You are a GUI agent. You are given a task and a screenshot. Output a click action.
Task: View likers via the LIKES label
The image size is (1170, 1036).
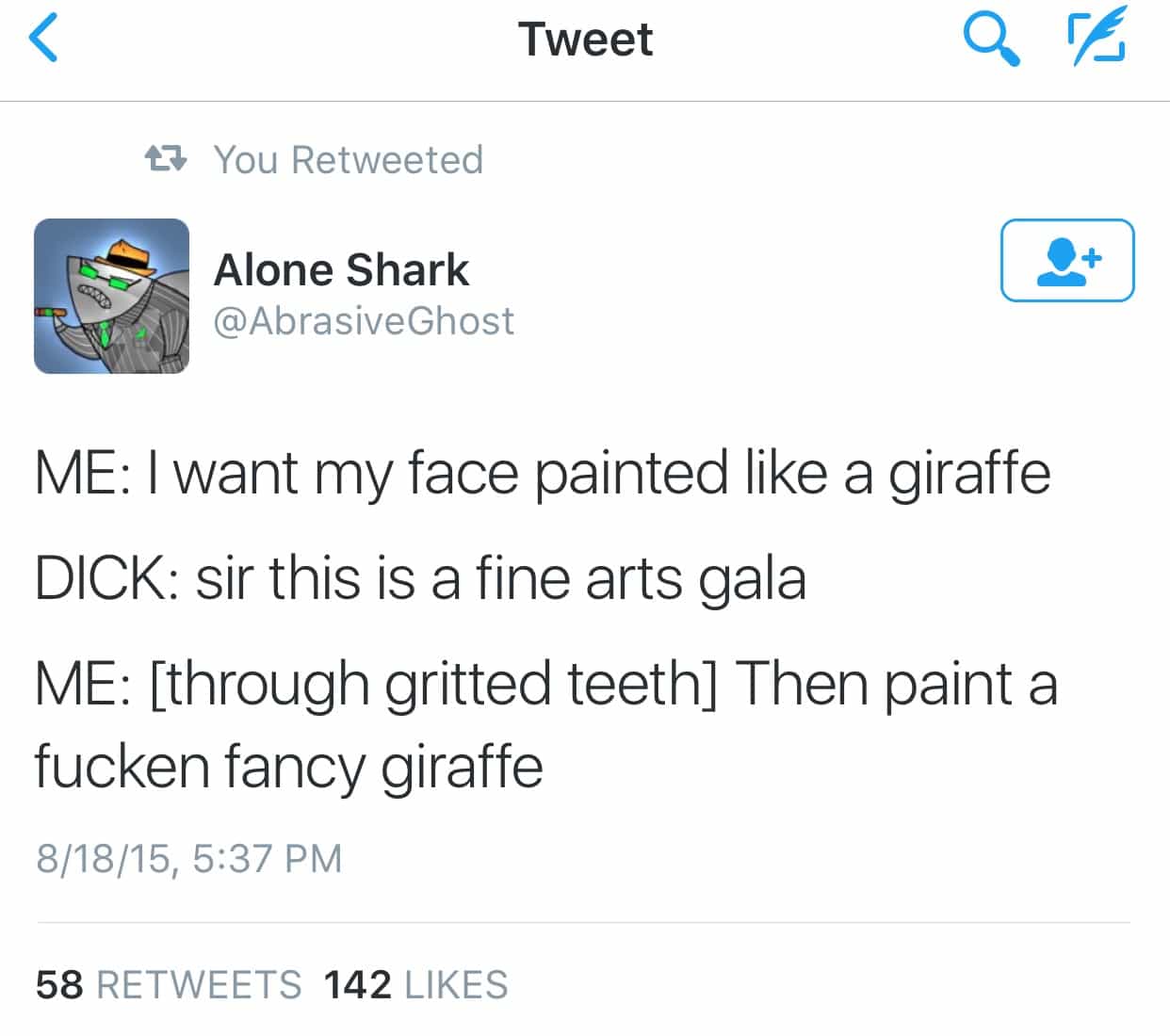point(456,985)
